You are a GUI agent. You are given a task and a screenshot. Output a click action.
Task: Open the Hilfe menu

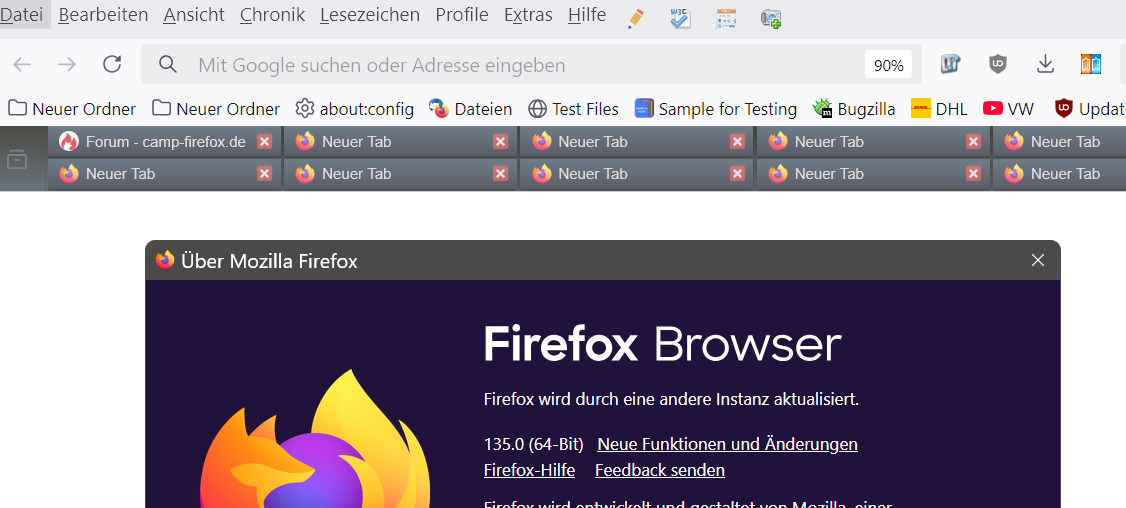pos(587,14)
